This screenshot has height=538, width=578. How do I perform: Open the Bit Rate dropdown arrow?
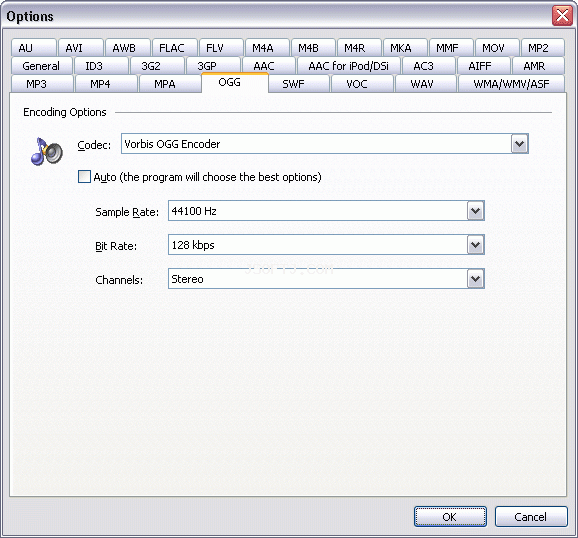pyautogui.click(x=475, y=245)
